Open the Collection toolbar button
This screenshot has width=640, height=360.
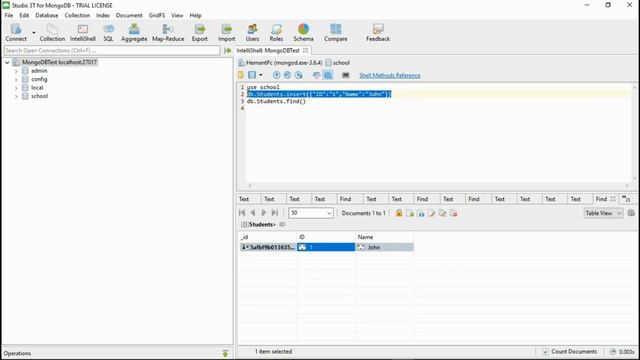[x=52, y=32]
